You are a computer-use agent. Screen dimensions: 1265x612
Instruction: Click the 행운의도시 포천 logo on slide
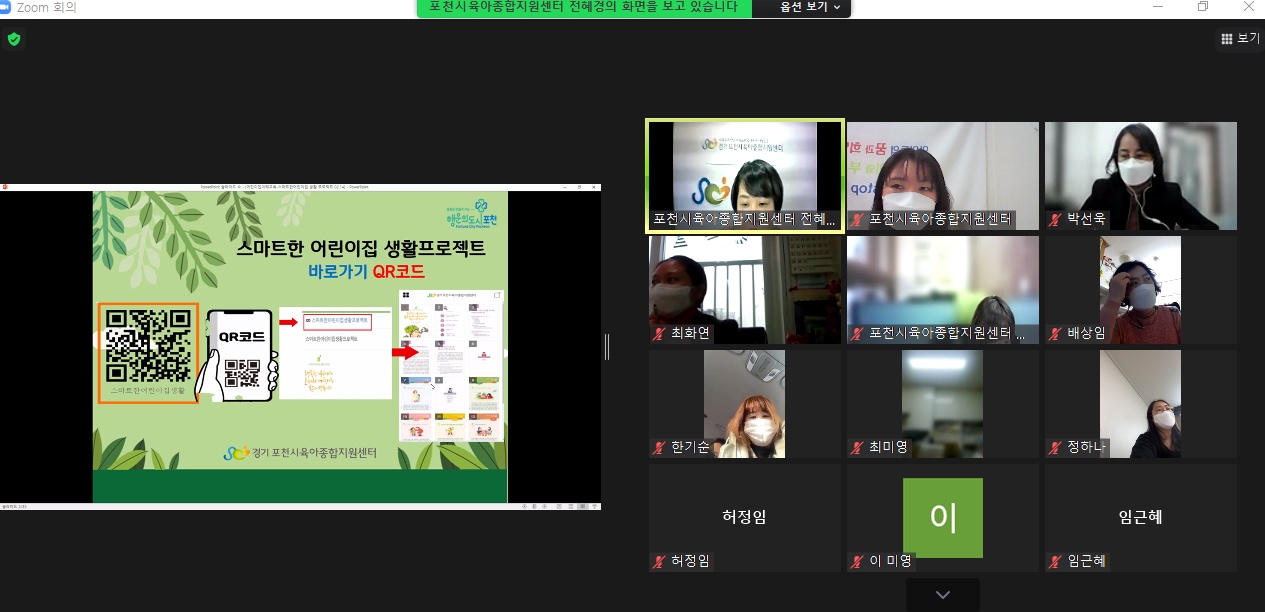click(470, 213)
